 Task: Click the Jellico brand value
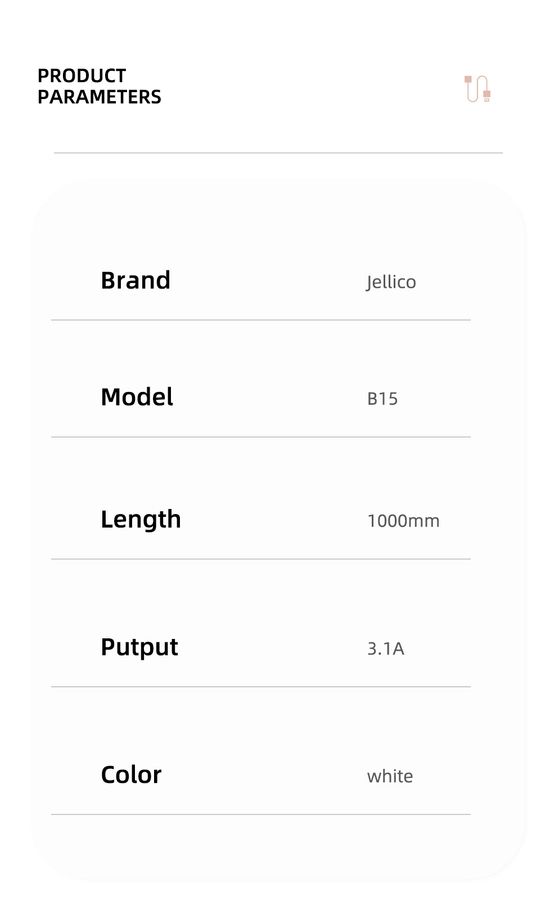coord(391,282)
